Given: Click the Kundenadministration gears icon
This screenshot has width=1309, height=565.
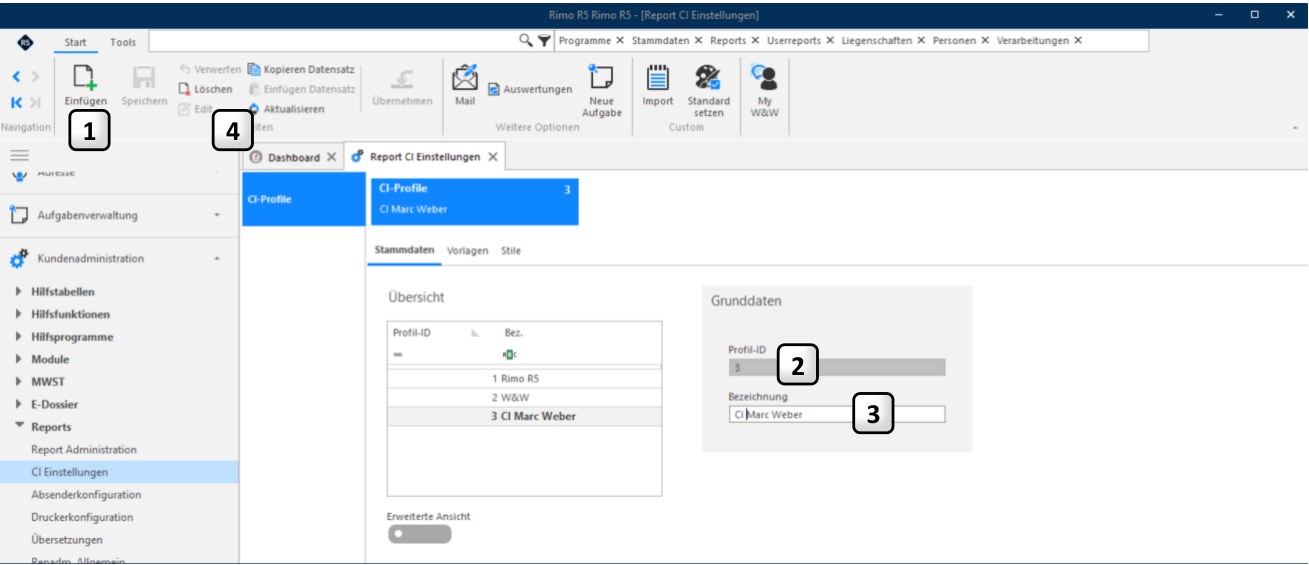Looking at the screenshot, I should pos(19,259).
